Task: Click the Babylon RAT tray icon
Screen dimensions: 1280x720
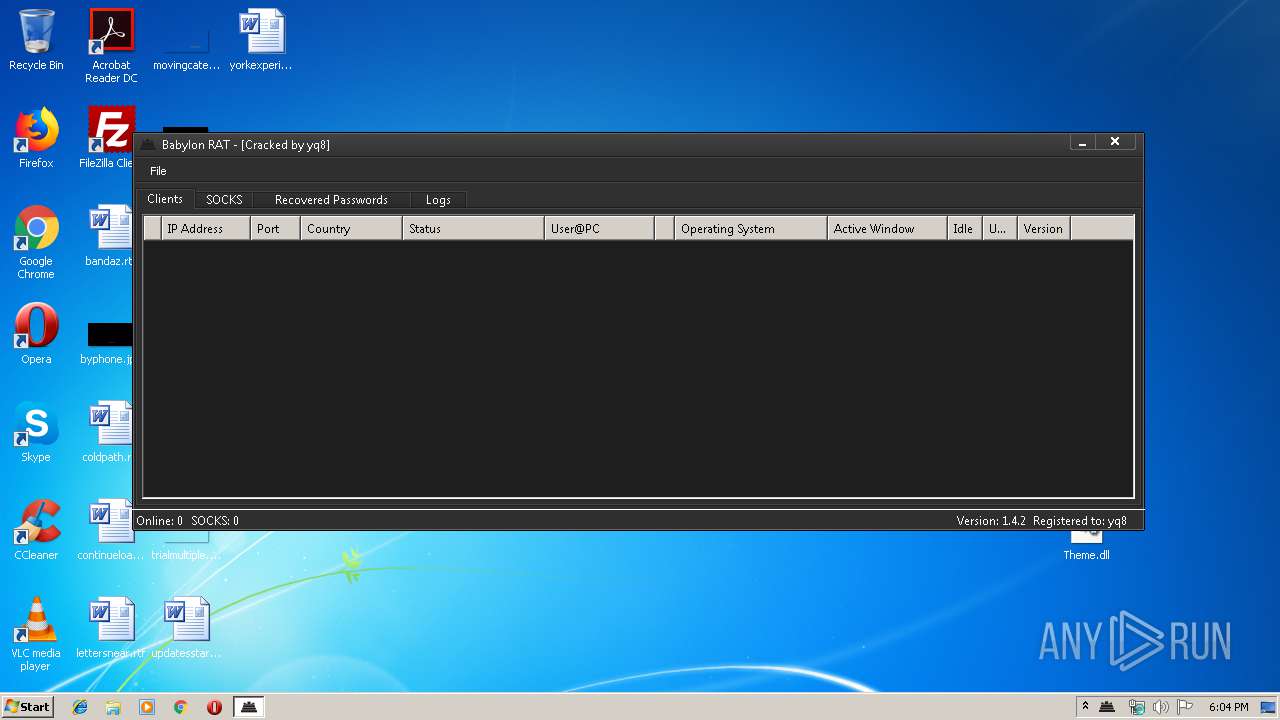Action: pos(1107,707)
